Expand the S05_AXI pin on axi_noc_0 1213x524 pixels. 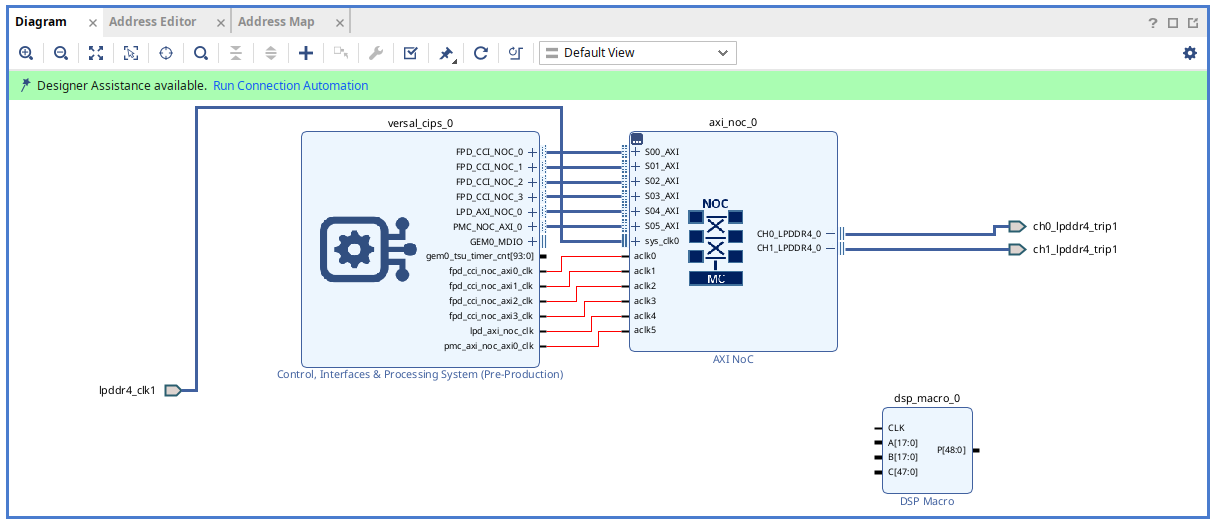pyautogui.click(x=636, y=226)
